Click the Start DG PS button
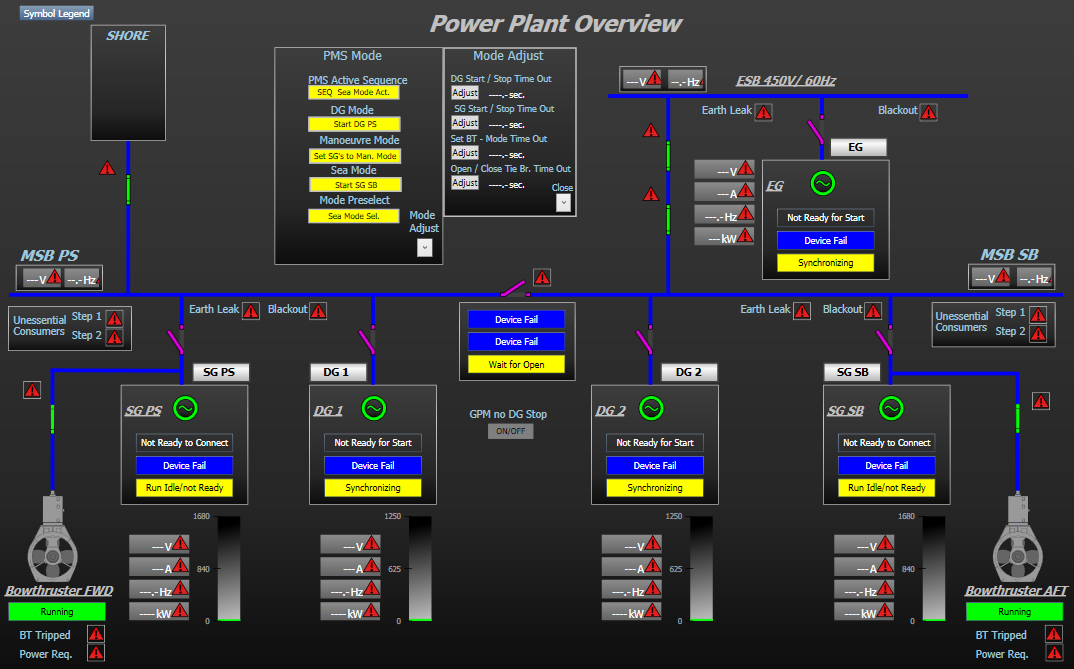This screenshot has height=669, width=1074. click(354, 124)
